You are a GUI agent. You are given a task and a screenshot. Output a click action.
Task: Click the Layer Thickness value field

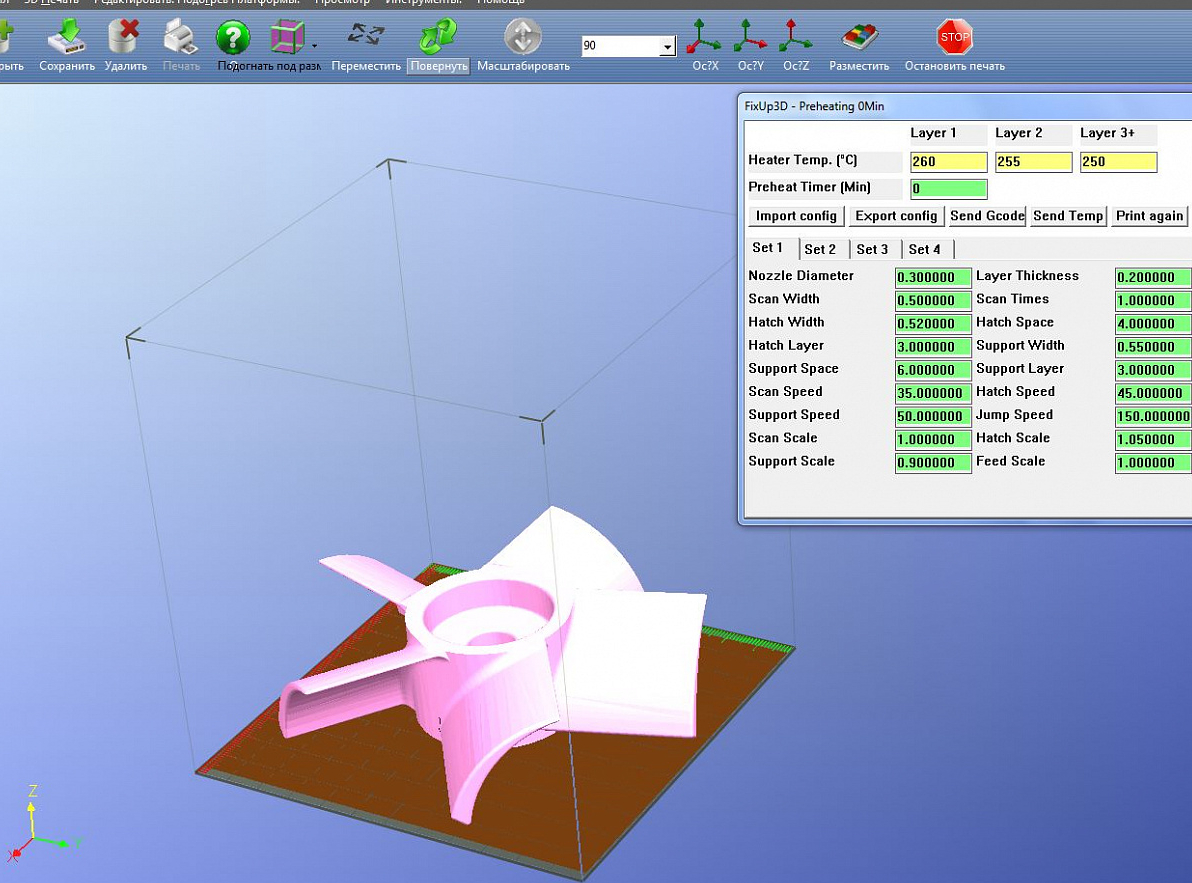pos(1152,277)
